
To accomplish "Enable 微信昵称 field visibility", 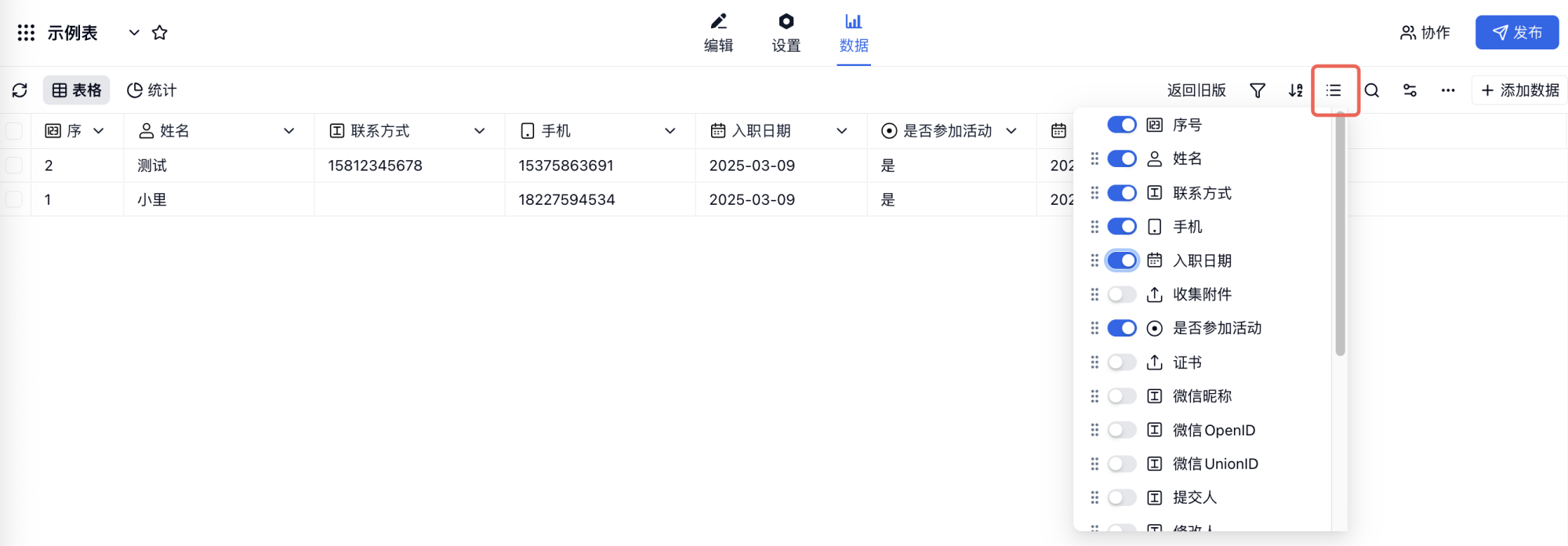I will [x=1122, y=396].
